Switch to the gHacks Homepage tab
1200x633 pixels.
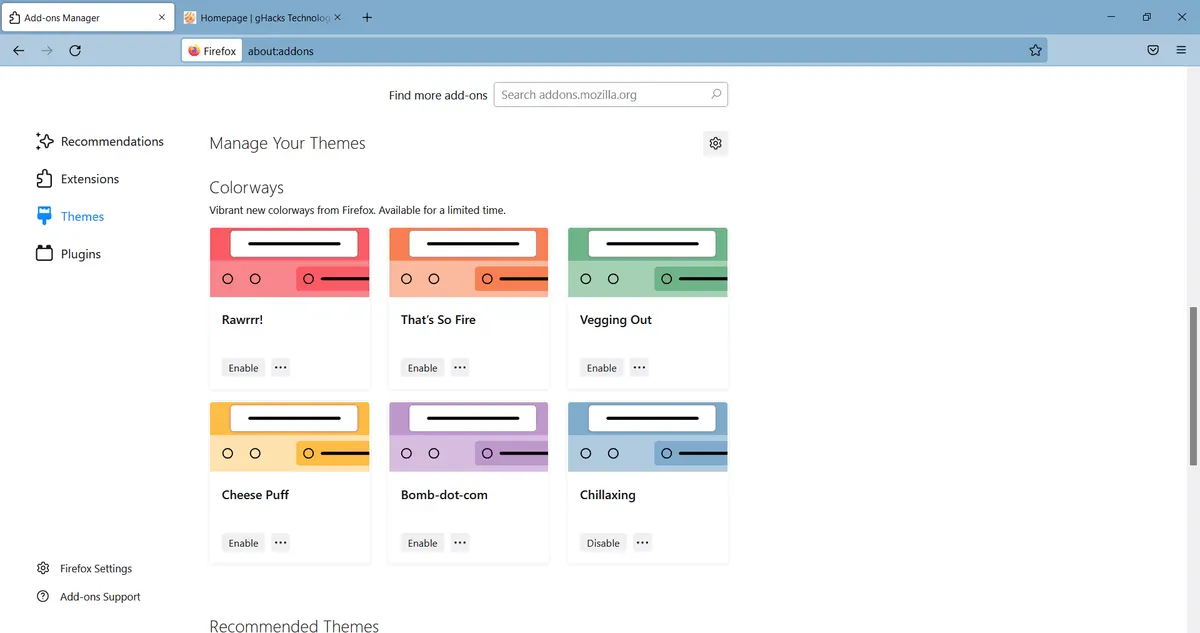tap(265, 17)
